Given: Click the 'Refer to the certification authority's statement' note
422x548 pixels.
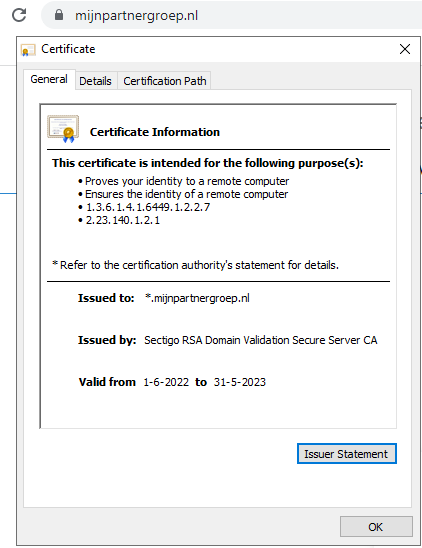Looking at the screenshot, I should (195, 265).
